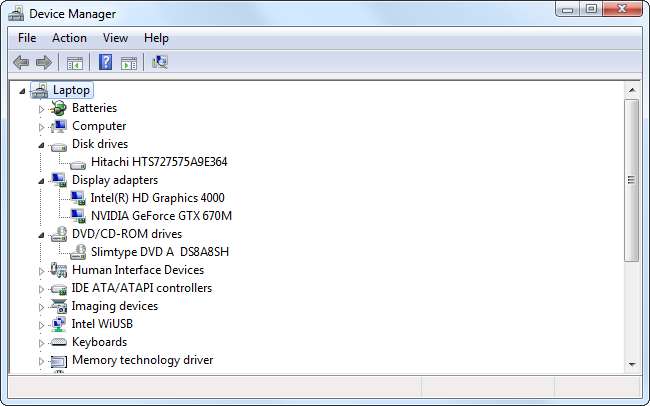Click the Intel WiUSB device icon

(x=59, y=324)
